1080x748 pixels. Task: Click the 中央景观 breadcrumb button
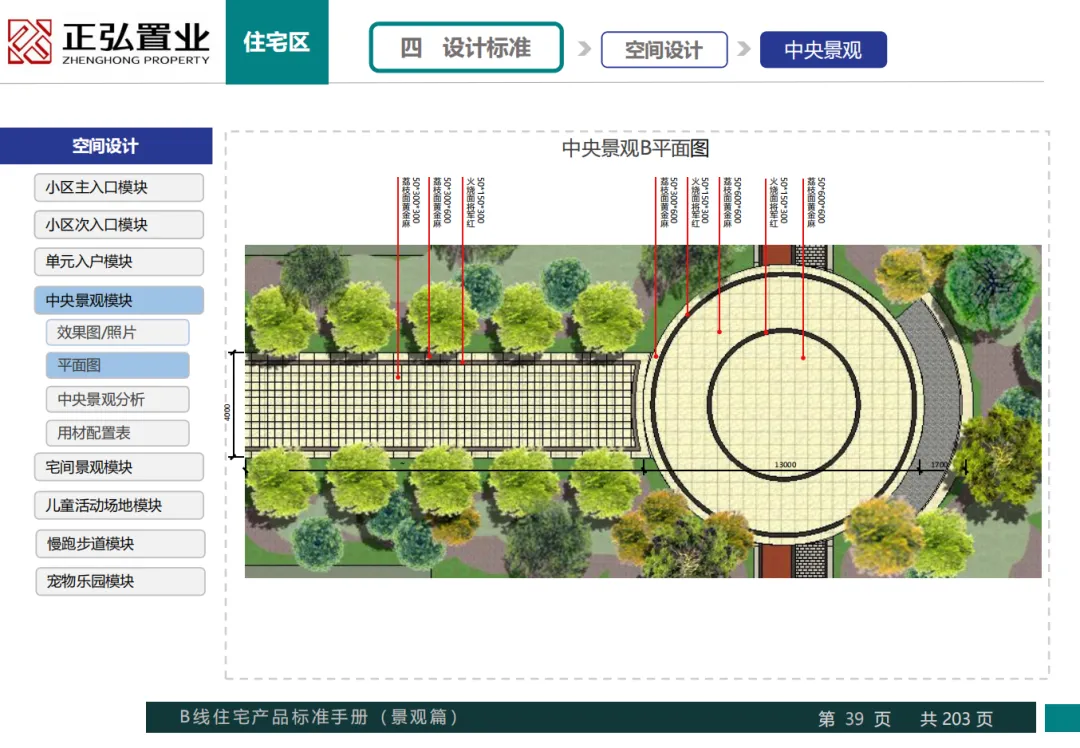coord(823,50)
